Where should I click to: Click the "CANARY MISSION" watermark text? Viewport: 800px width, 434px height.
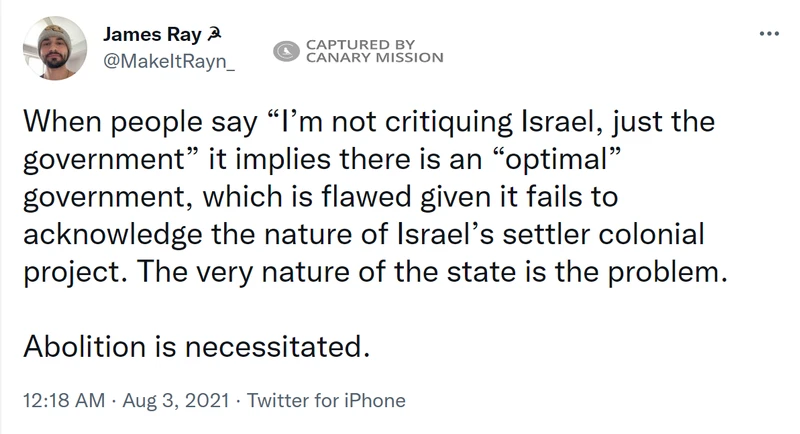click(375, 58)
